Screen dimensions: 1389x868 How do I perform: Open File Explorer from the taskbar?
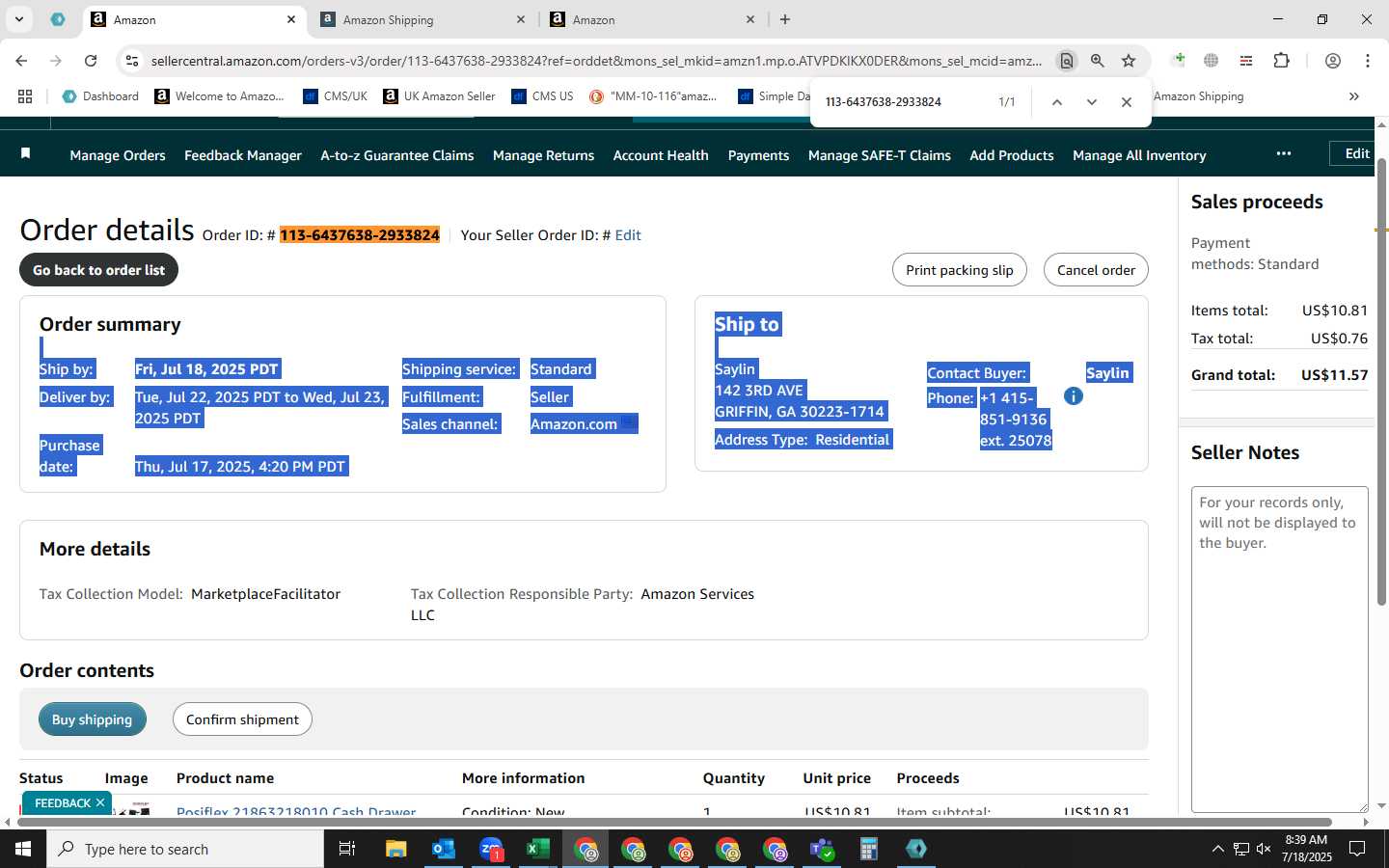[396, 849]
